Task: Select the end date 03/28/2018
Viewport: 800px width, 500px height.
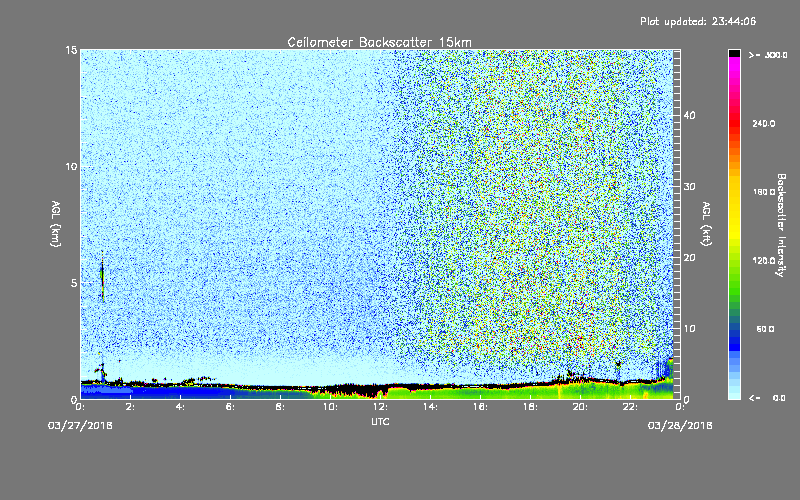Action: click(x=680, y=426)
